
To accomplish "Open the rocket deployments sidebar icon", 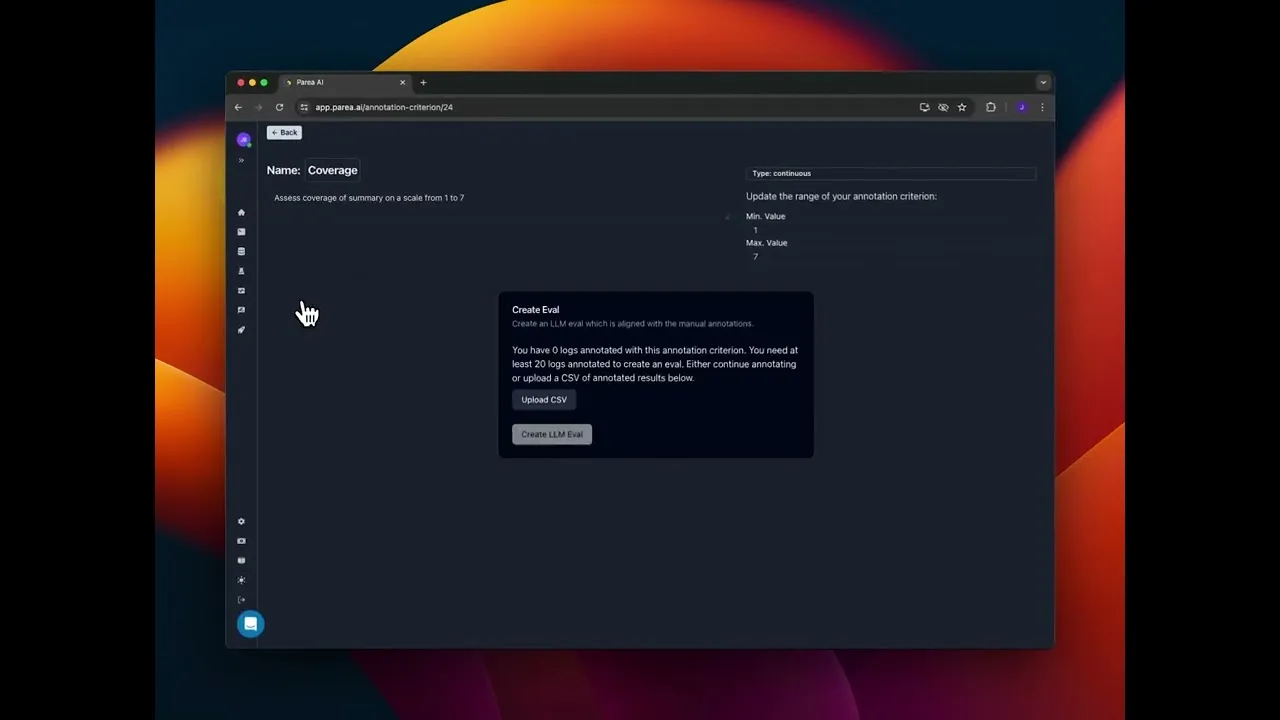I will click(241, 330).
